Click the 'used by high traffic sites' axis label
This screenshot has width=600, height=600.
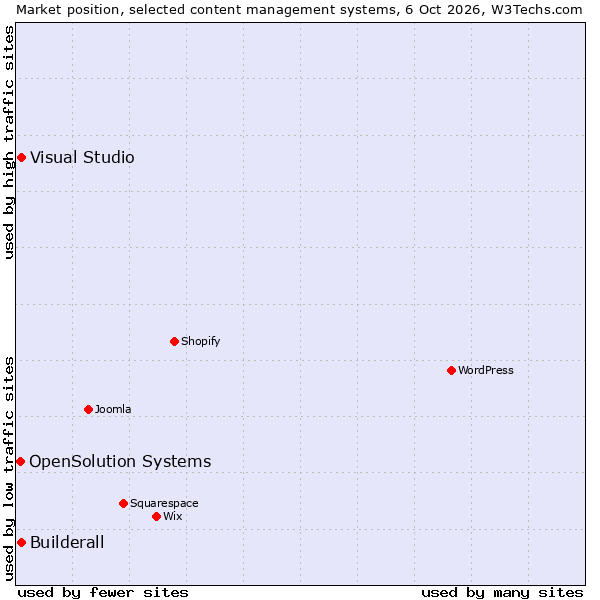(8, 142)
